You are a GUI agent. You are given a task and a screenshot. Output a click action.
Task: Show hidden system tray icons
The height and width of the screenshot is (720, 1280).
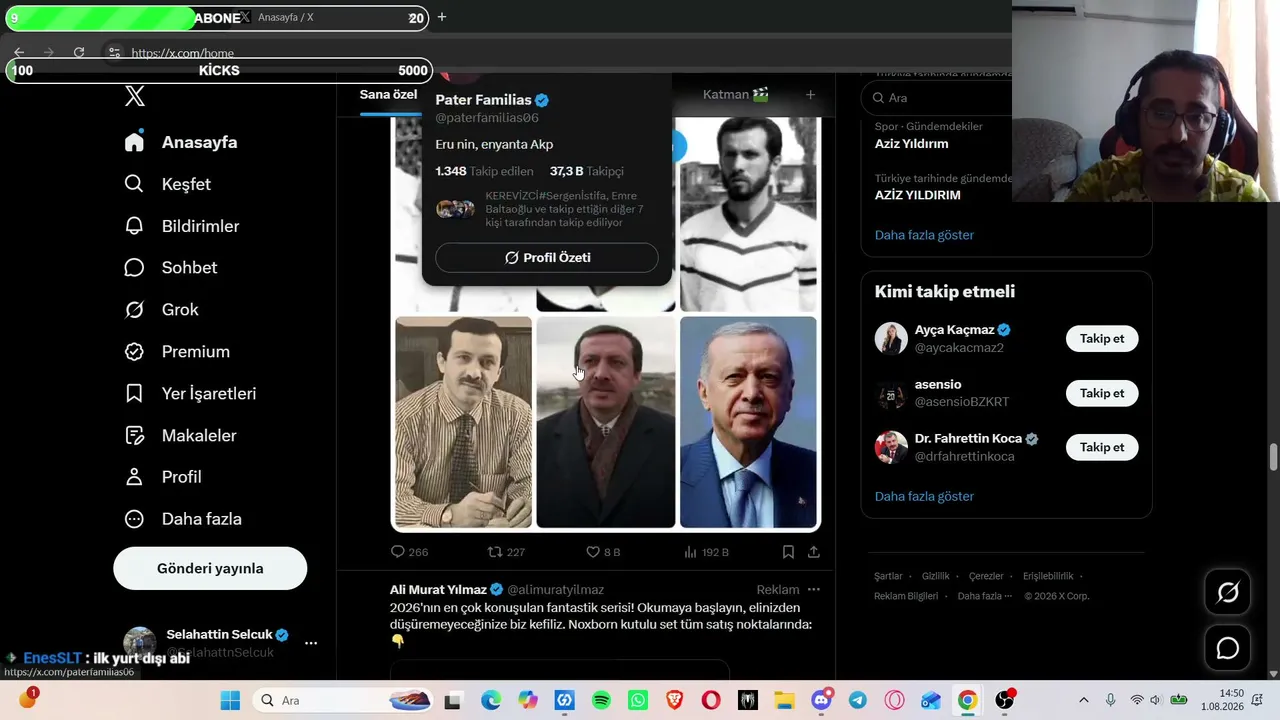1083,700
